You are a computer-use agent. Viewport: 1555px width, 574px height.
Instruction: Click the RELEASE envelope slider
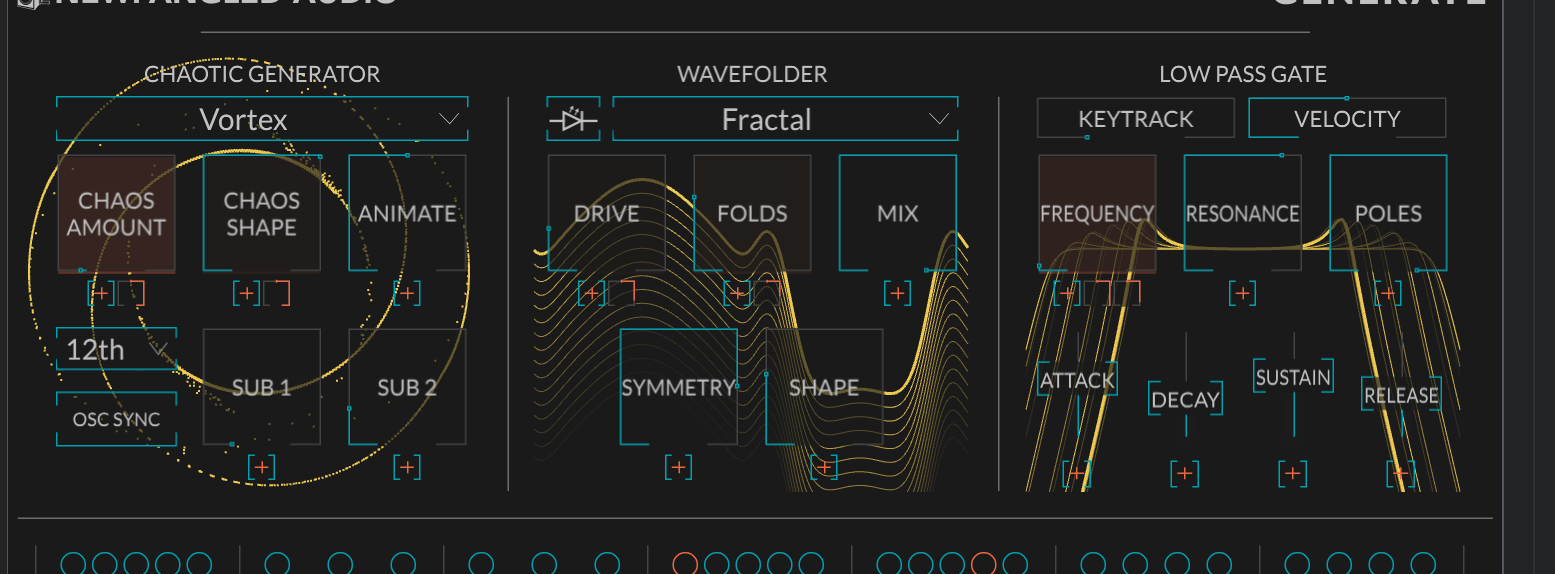1401,395
